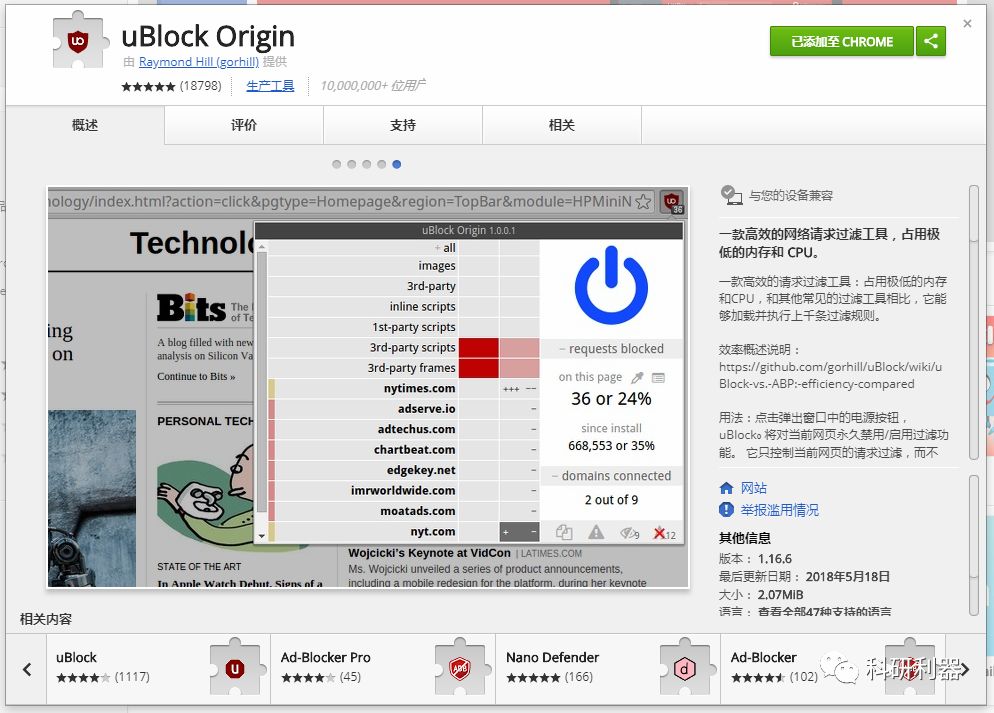The width and height of the screenshot is (994, 713).
Task: Open the uBlock related extension card
Action: (158, 669)
